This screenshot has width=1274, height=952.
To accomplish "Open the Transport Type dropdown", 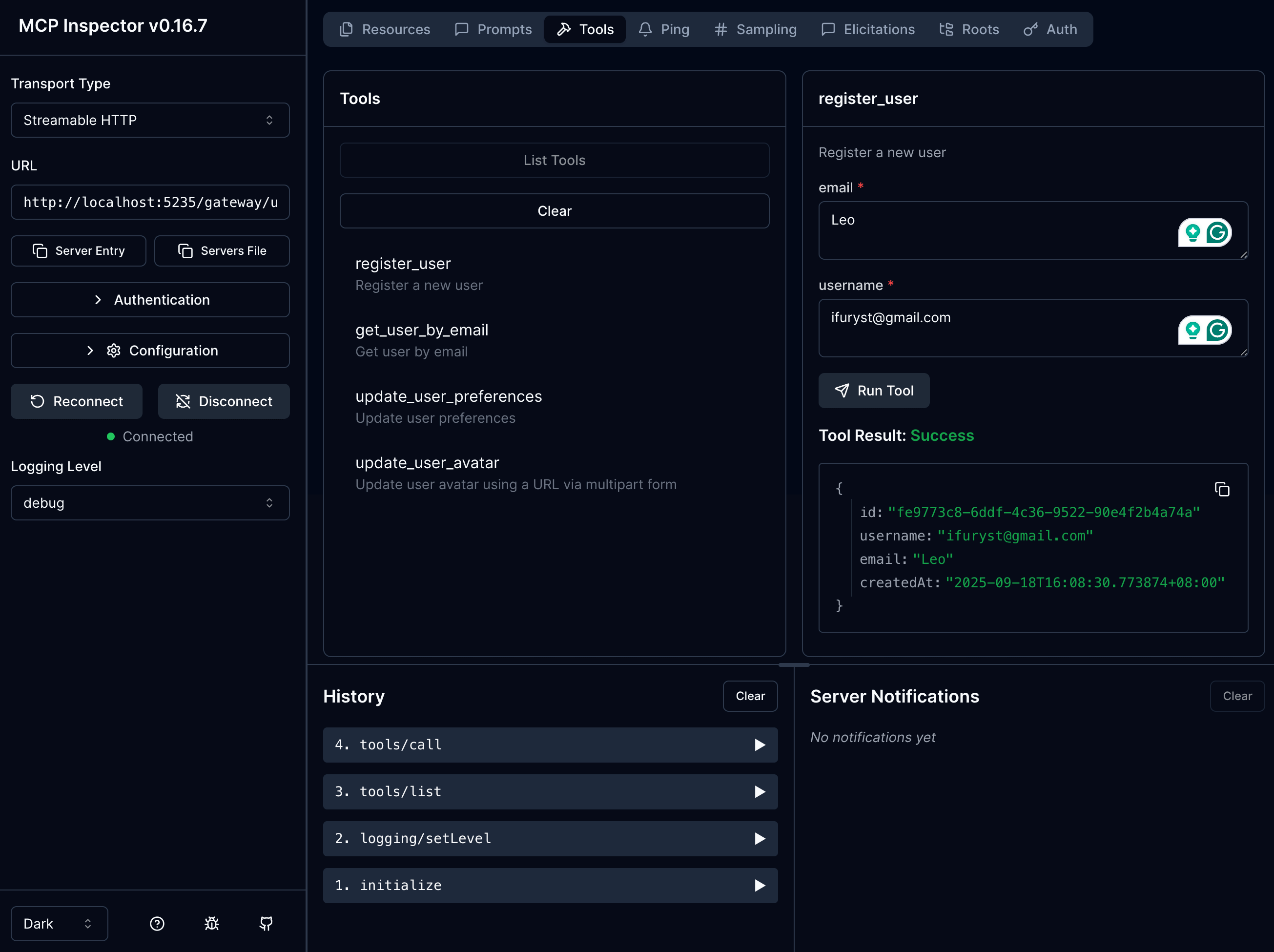I will tap(150, 121).
